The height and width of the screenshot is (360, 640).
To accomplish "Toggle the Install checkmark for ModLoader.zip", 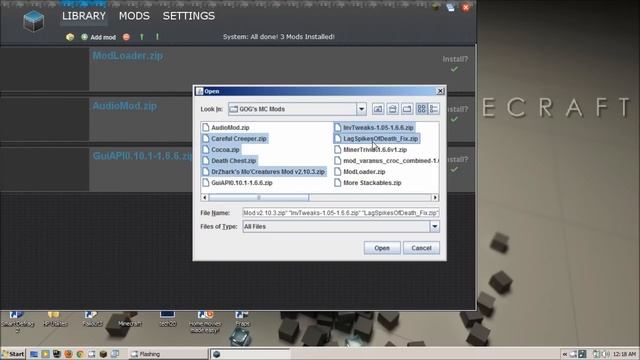I will coord(454,69).
